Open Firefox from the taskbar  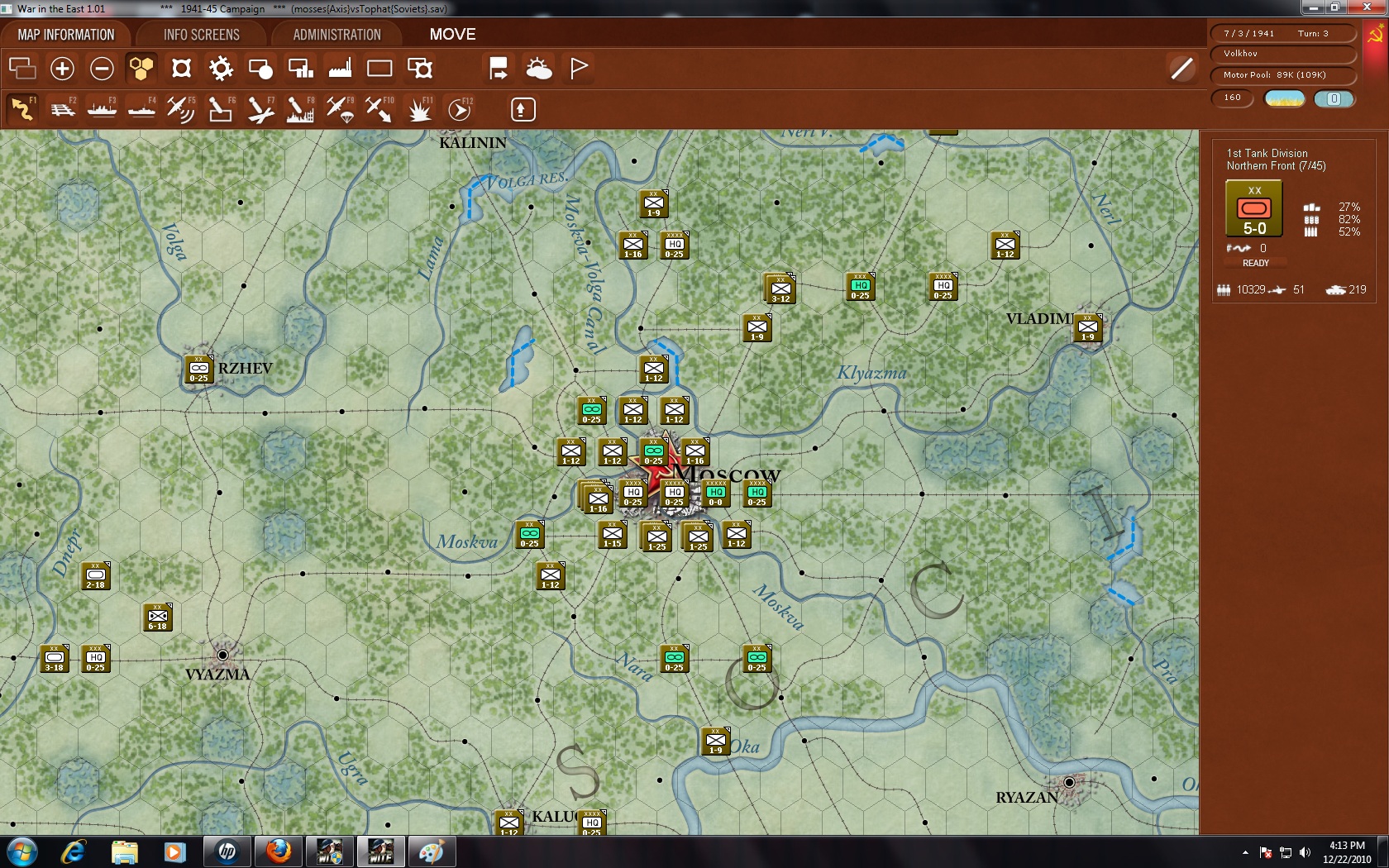point(279,852)
